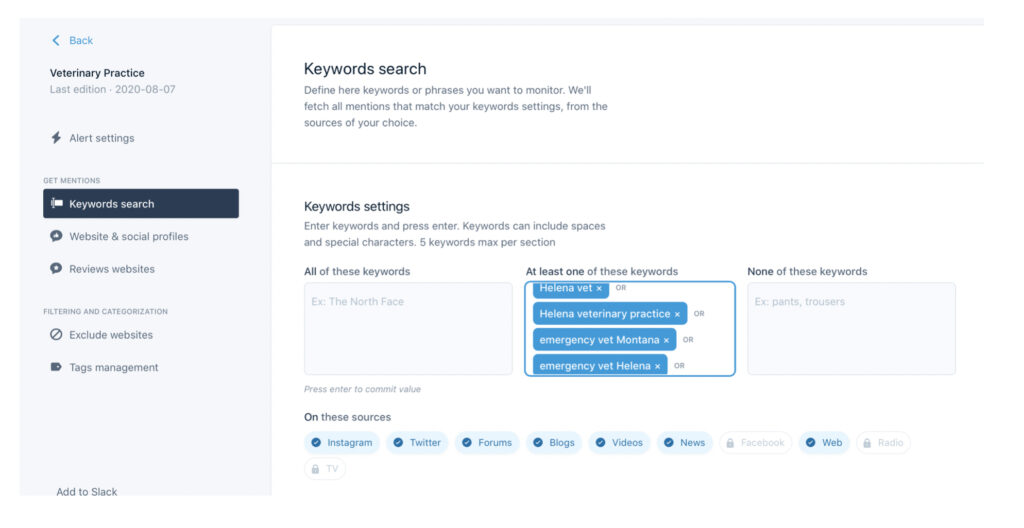The height and width of the screenshot is (528, 1024).
Task: Click the Add to Slack link
Action: 87,491
